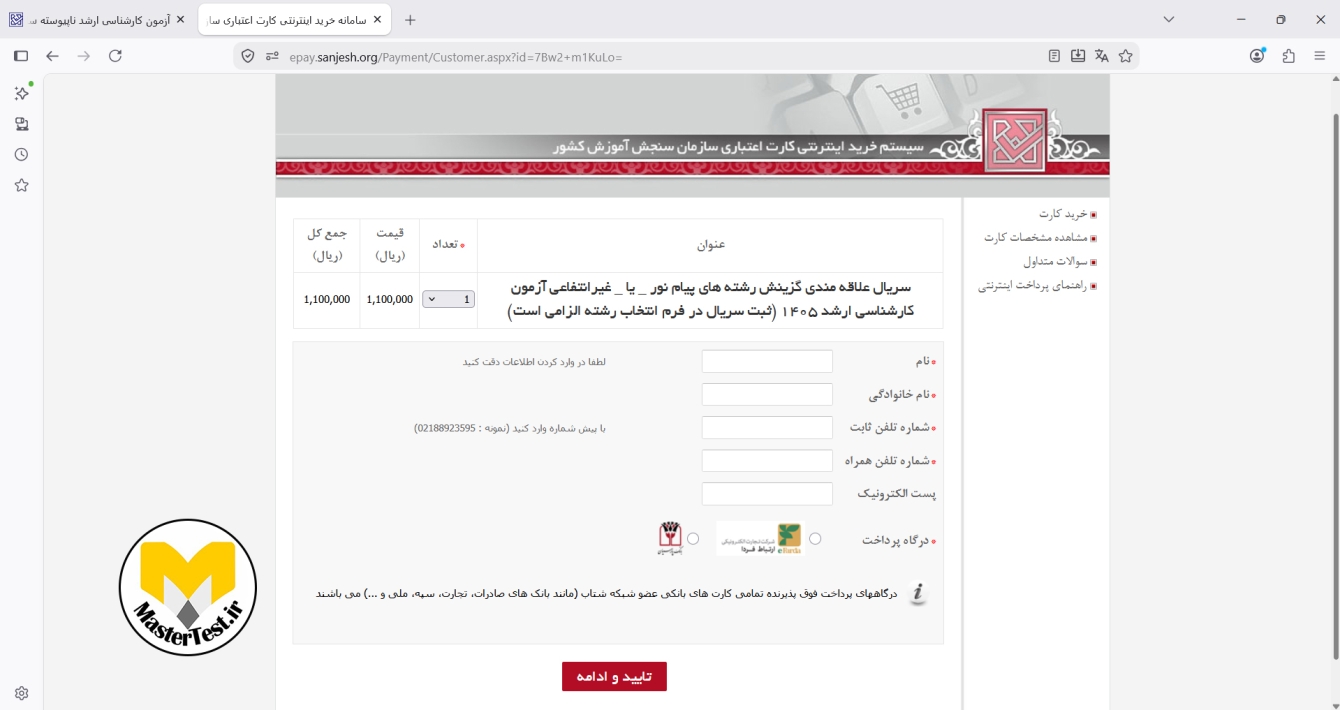This screenshot has height=710, width=1340.
Task: Select the Parsian bank gateway radio button
Action: (693, 539)
